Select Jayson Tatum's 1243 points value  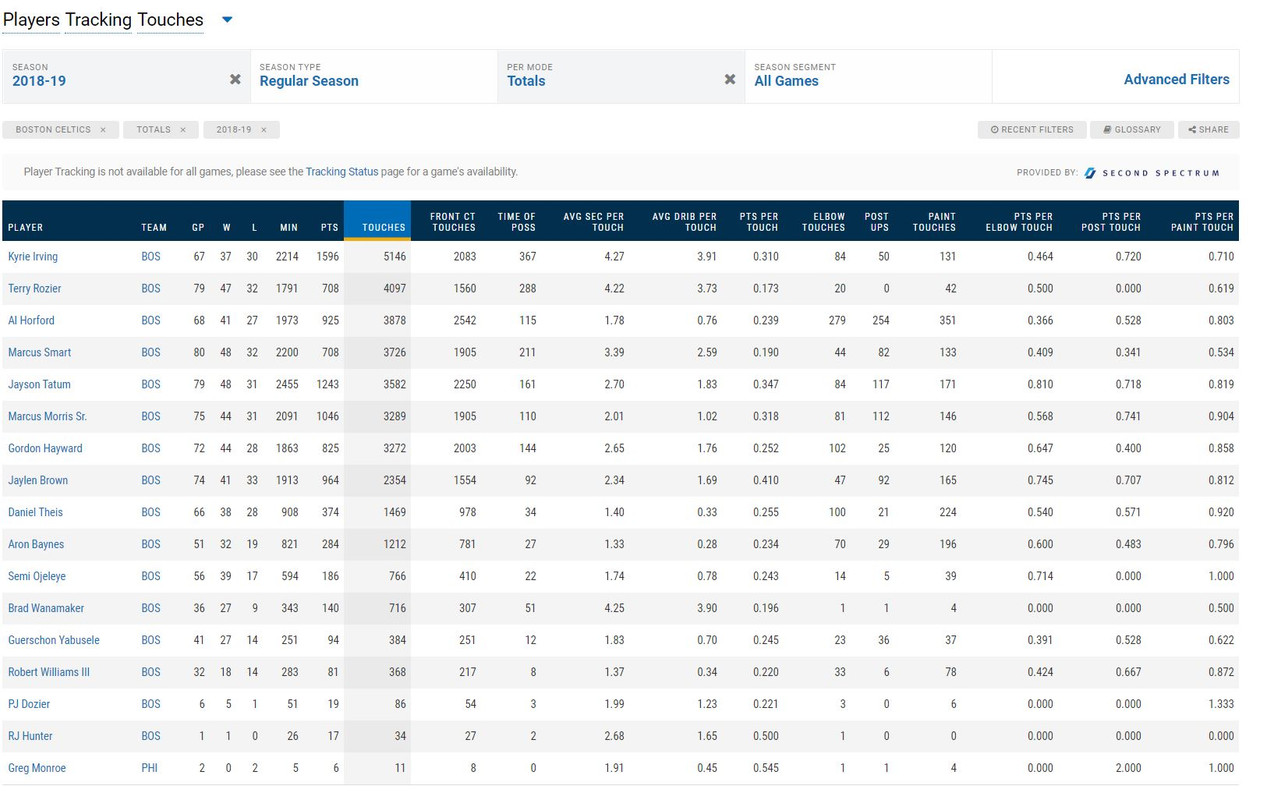327,385
